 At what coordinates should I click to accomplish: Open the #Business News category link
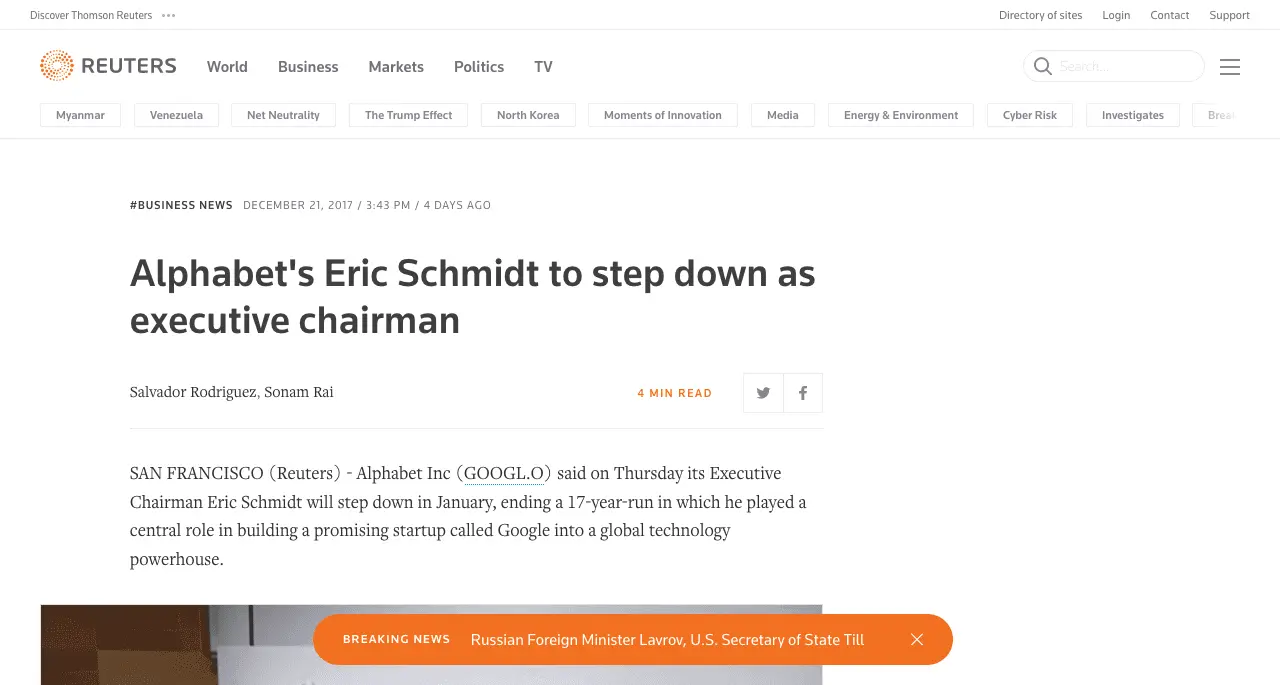point(181,205)
